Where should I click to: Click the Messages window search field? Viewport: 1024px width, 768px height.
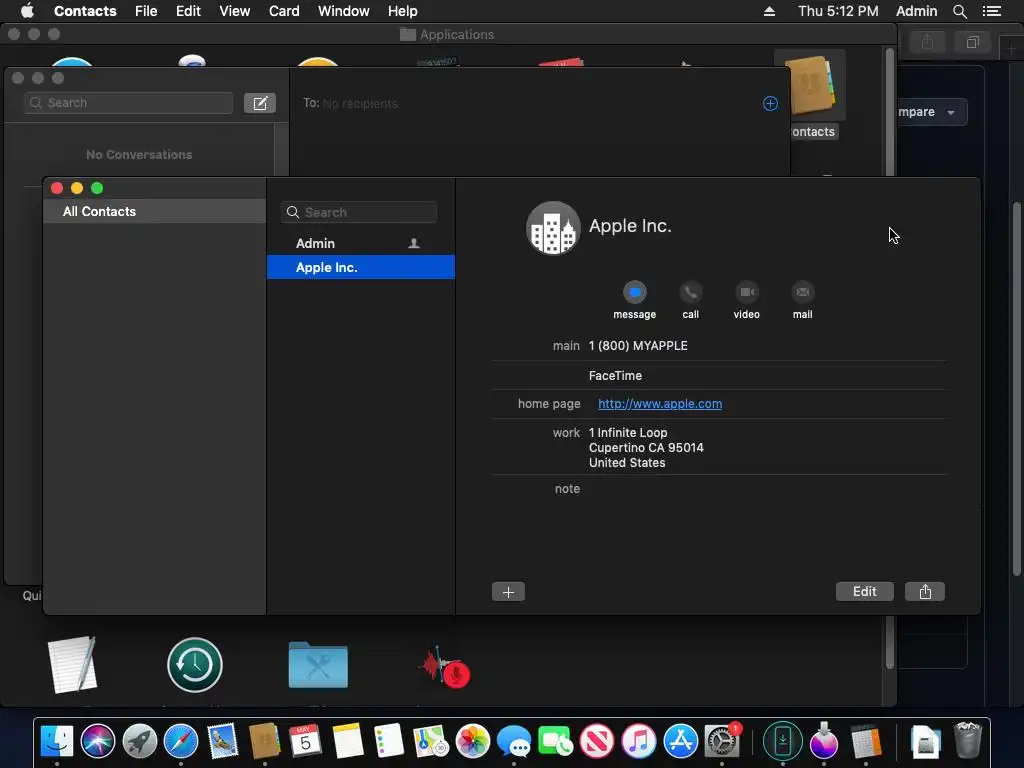[x=129, y=103]
